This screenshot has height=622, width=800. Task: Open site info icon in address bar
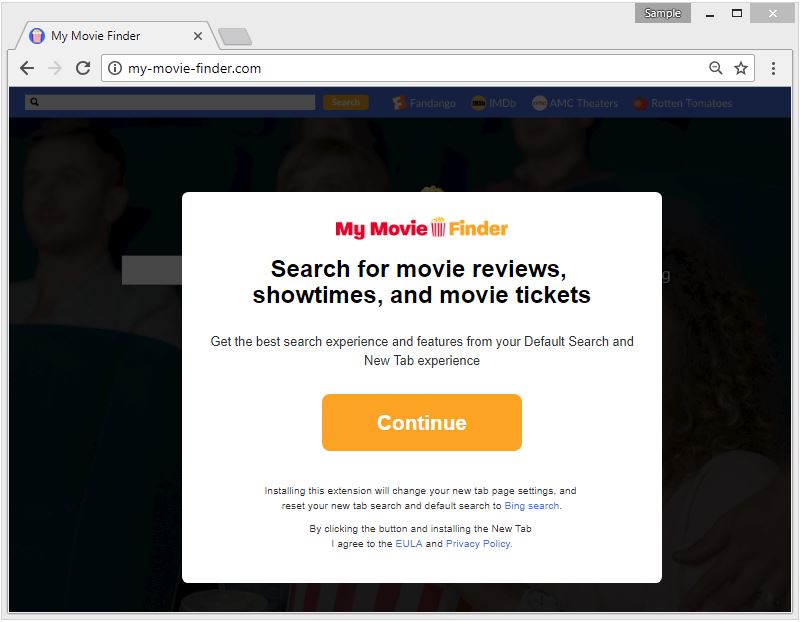tap(115, 68)
